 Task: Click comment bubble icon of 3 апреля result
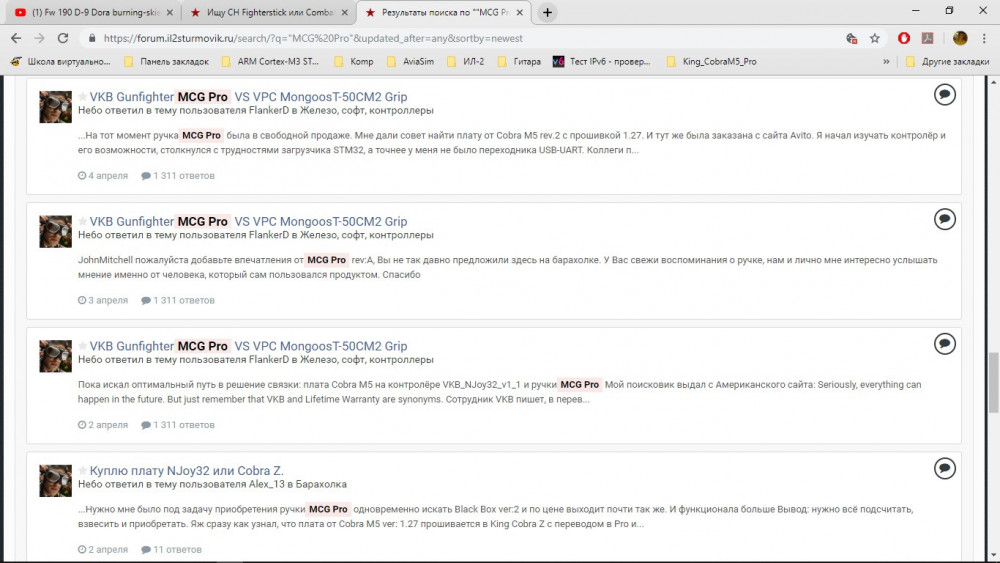pyautogui.click(x=945, y=219)
